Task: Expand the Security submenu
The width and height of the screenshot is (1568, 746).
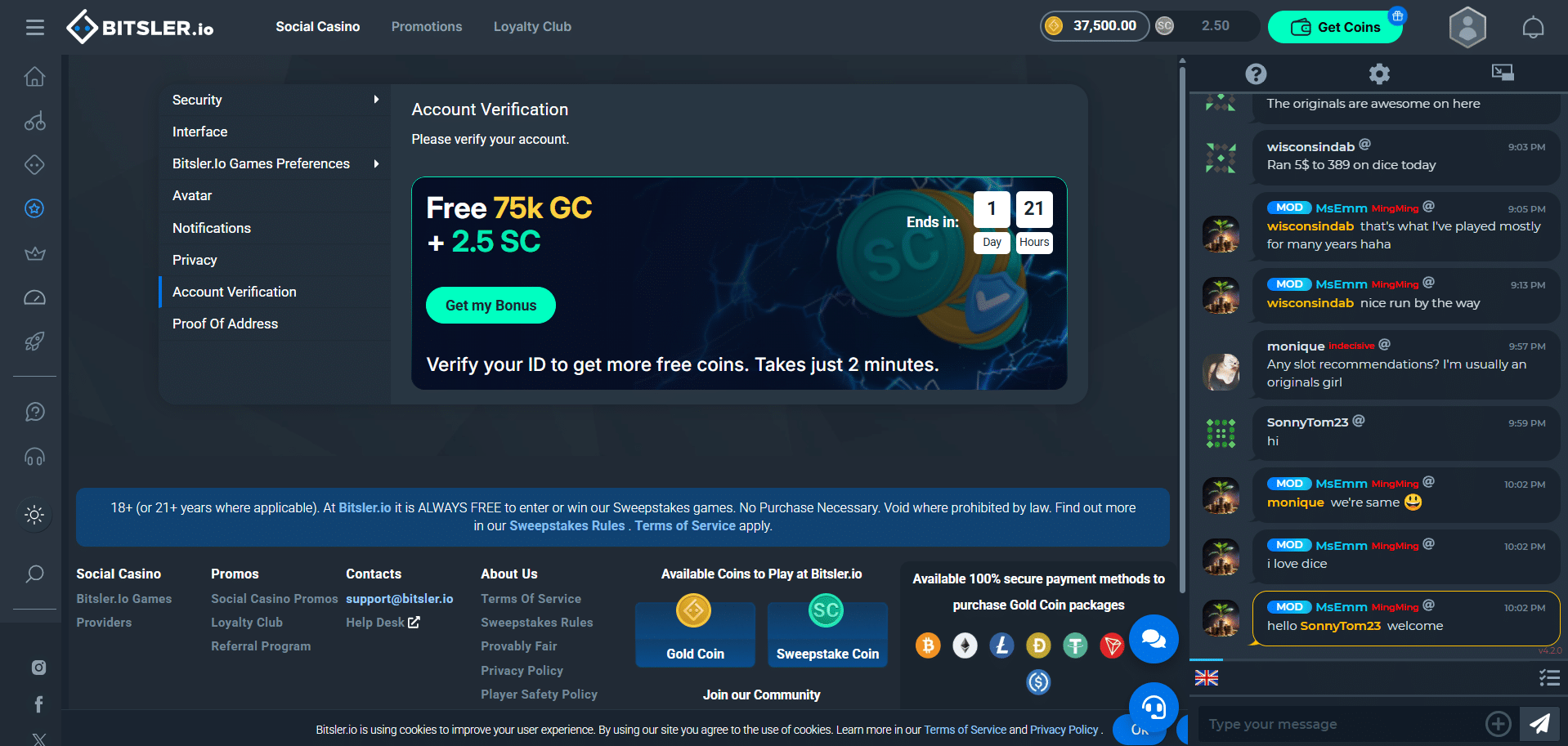Action: (275, 100)
